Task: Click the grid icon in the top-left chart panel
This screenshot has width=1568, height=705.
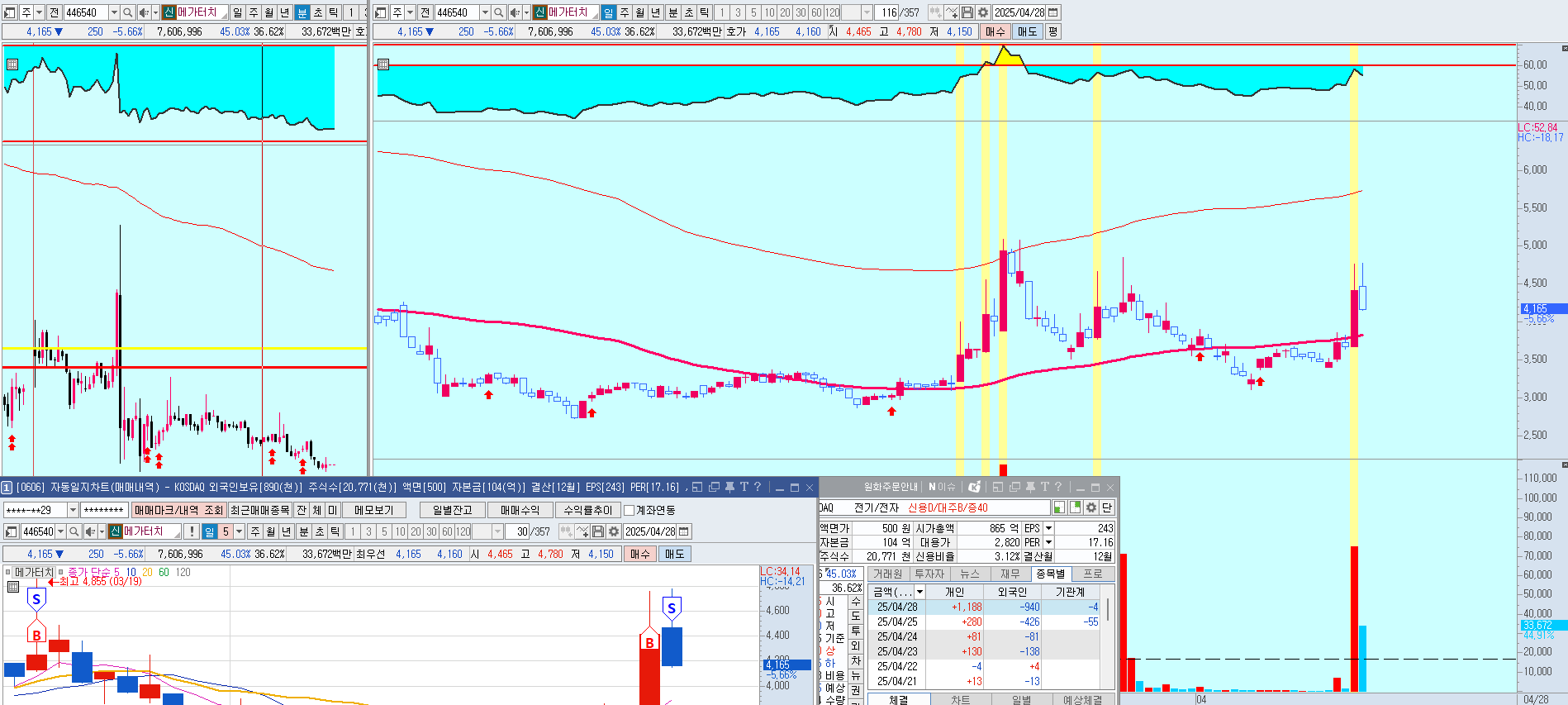Action: tap(12, 64)
